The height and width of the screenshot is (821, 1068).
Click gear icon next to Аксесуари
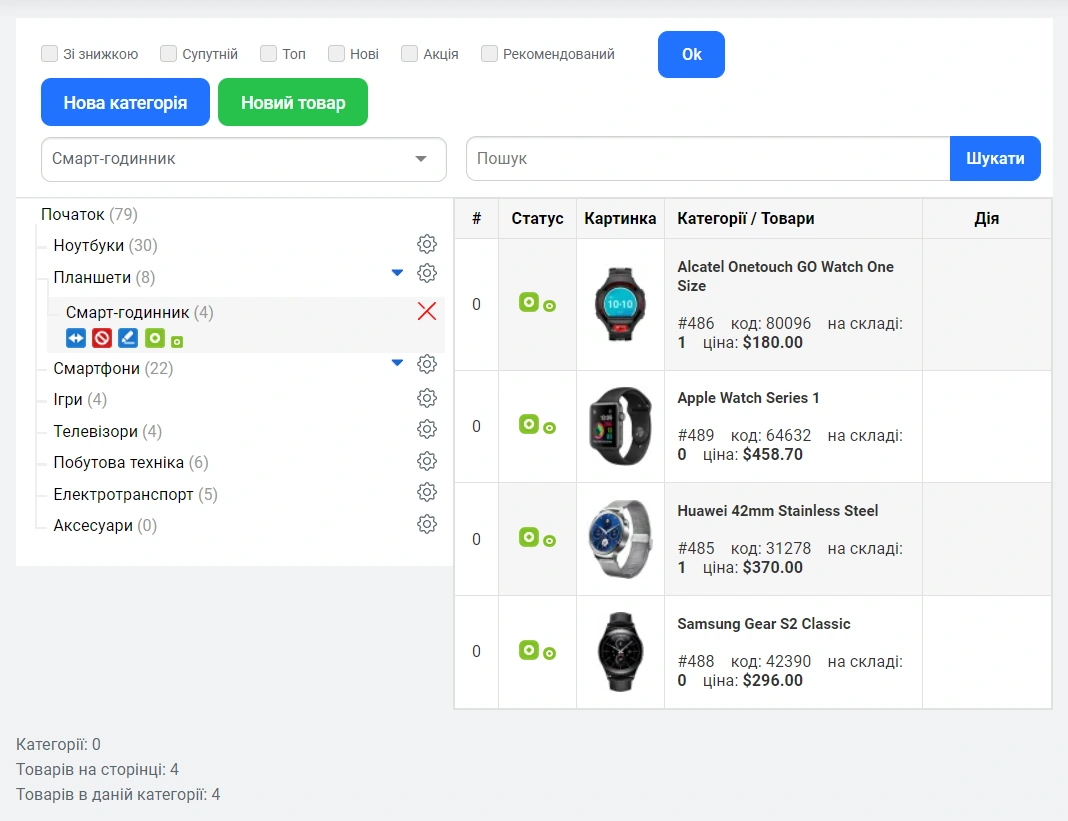(x=427, y=524)
